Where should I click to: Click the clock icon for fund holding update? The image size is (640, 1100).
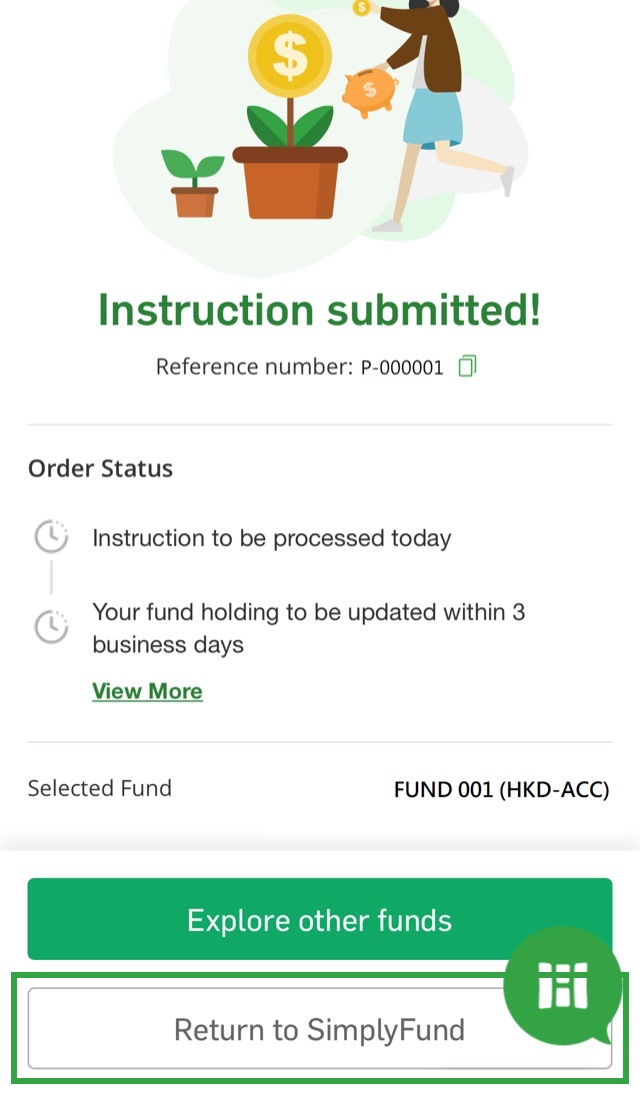point(50,627)
